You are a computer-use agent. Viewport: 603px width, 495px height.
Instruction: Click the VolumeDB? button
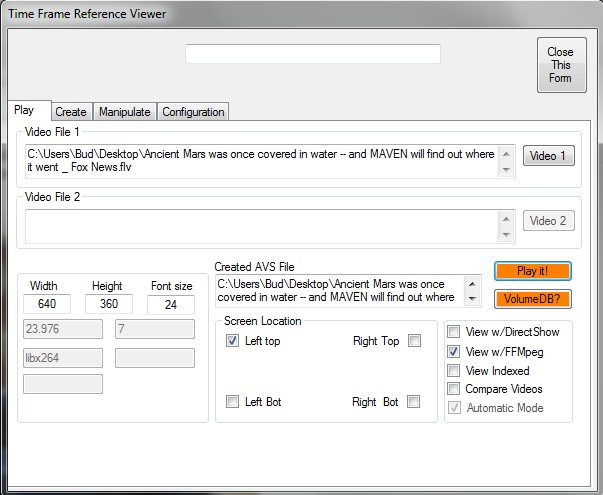point(533,298)
